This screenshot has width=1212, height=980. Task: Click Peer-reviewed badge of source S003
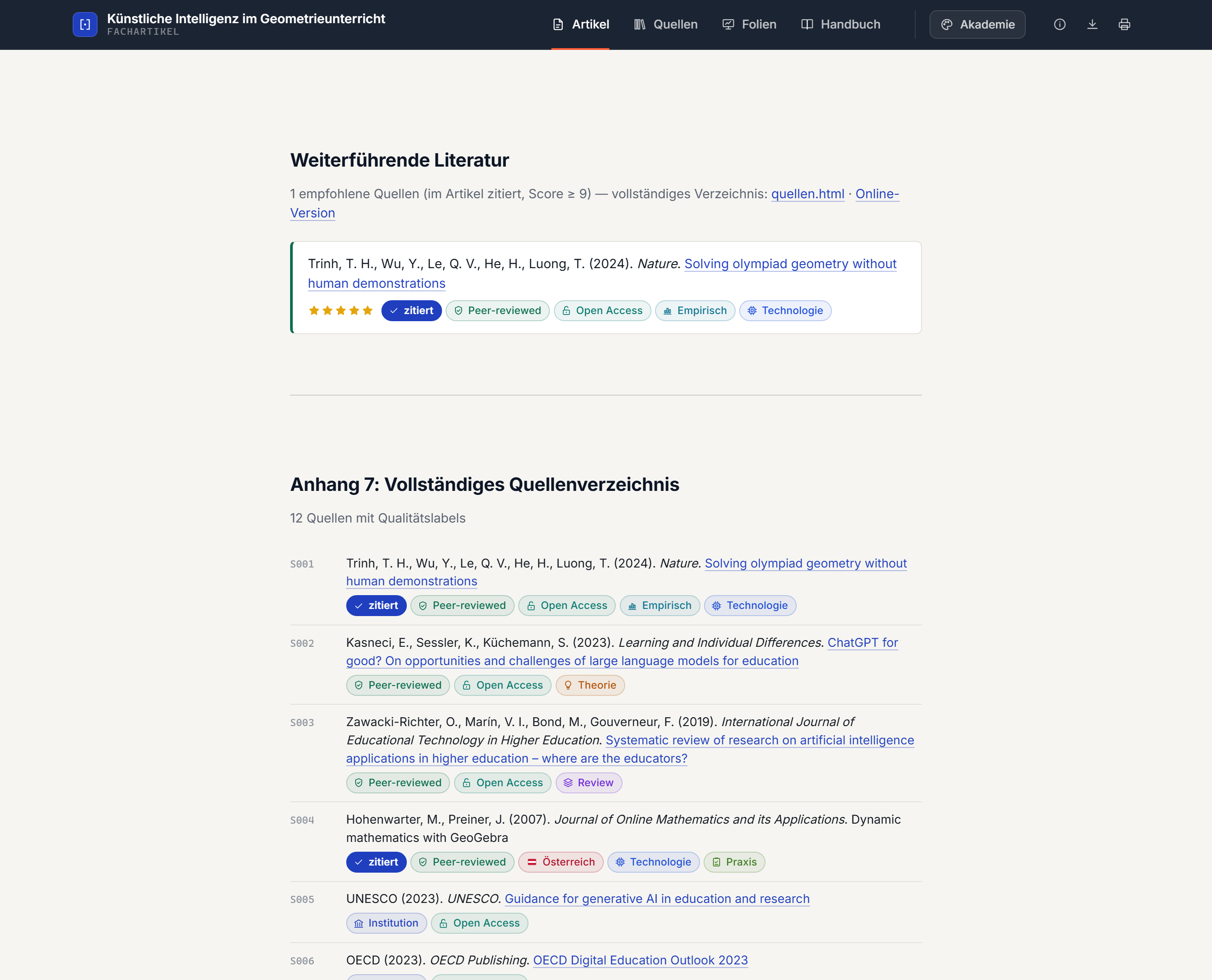point(397,782)
